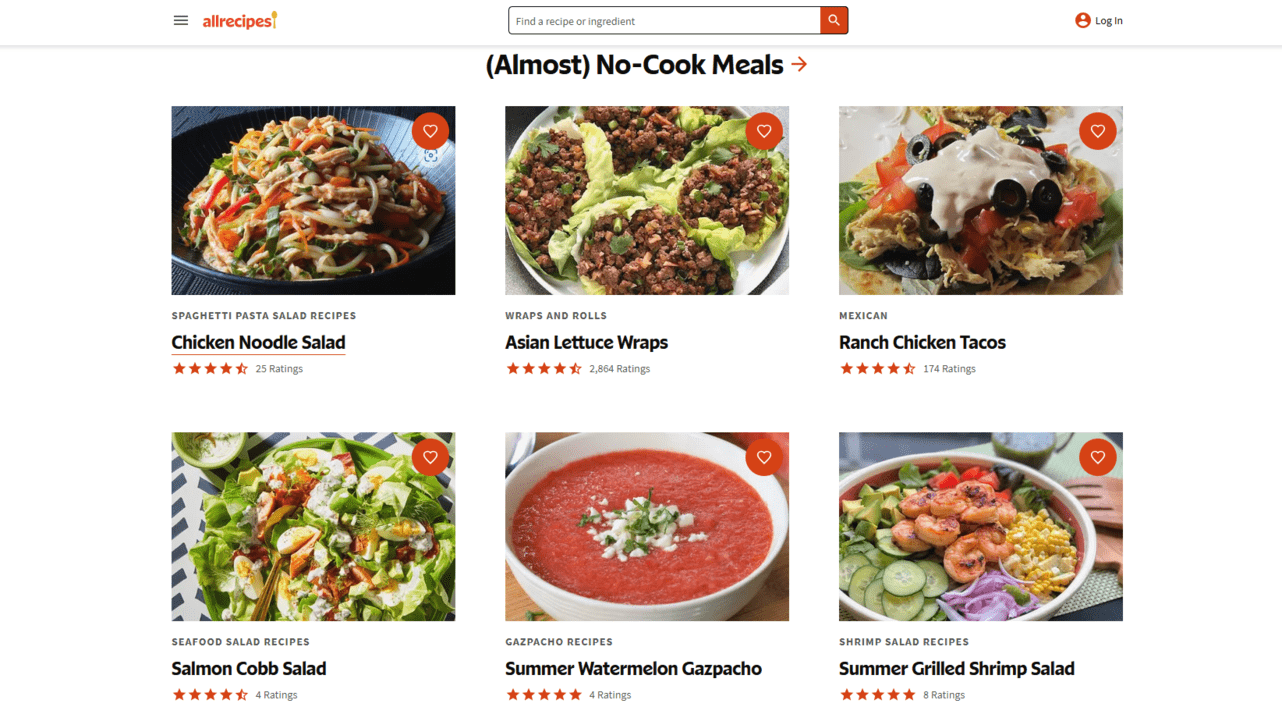
Task: Save Salmon Cobb Salad to favorites
Action: pyautogui.click(x=430, y=457)
